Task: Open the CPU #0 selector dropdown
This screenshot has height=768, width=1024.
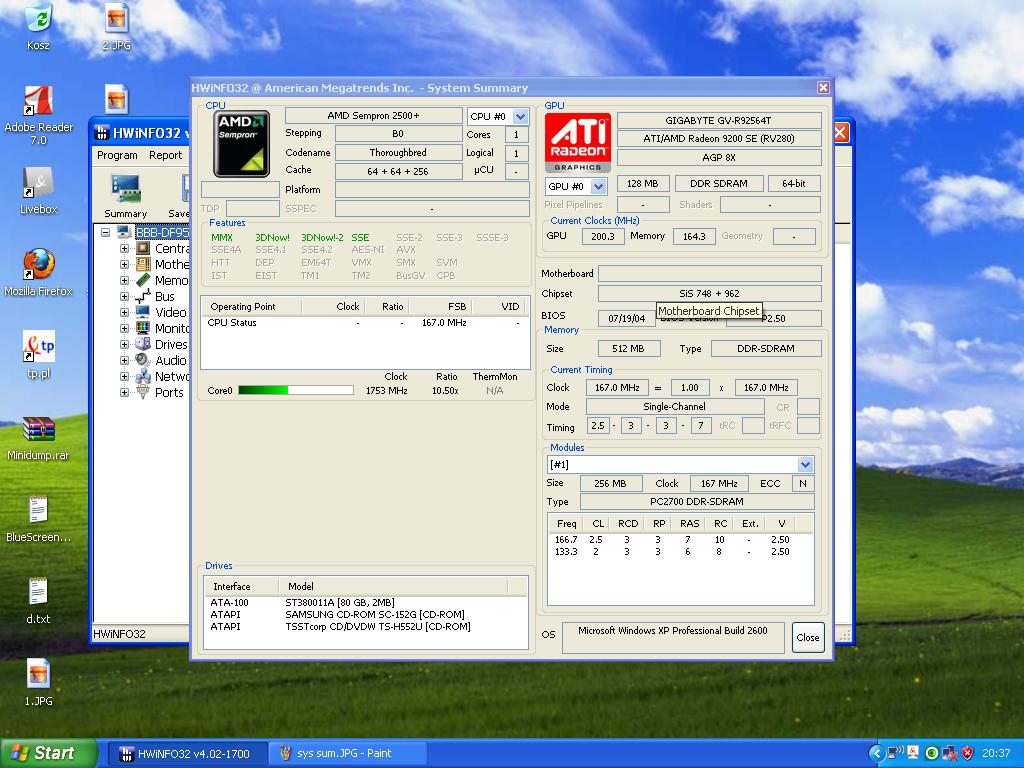Action: click(x=520, y=116)
